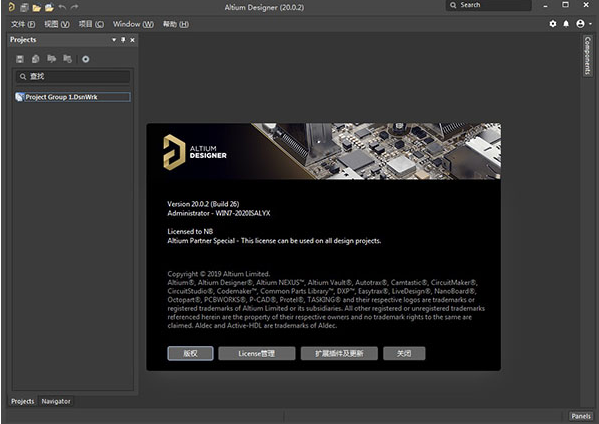599x424 pixels.
Task: Open the 文件 (F) menu
Action: (23, 24)
